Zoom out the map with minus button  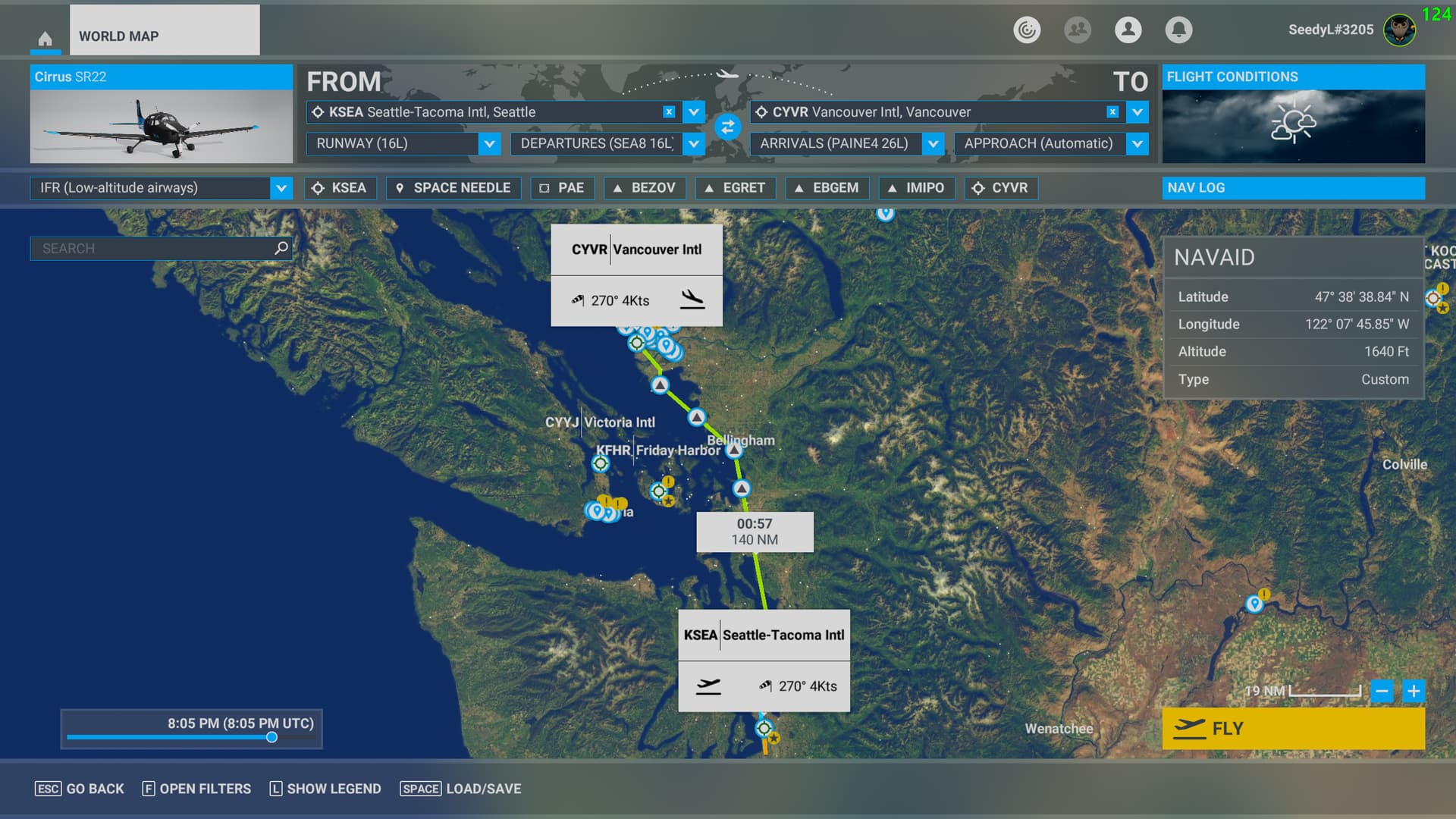pyautogui.click(x=1382, y=691)
